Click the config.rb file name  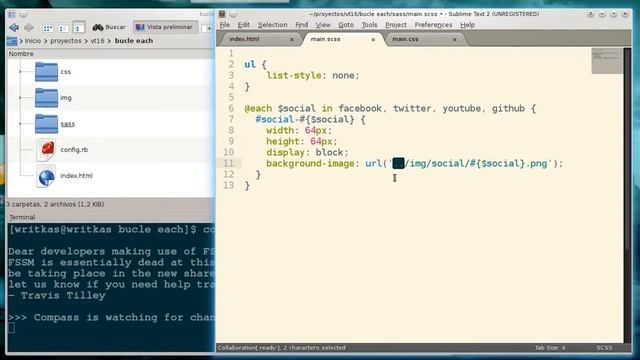(74, 150)
